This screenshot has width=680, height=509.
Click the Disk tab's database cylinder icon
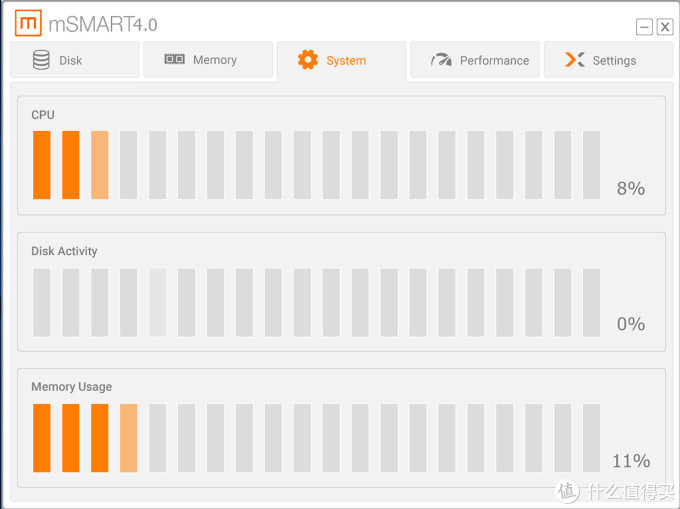point(41,60)
